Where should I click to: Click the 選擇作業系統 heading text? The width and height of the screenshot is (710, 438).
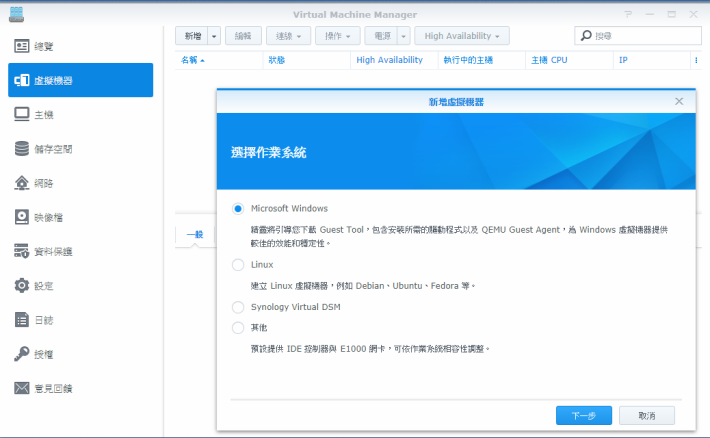[269, 152]
